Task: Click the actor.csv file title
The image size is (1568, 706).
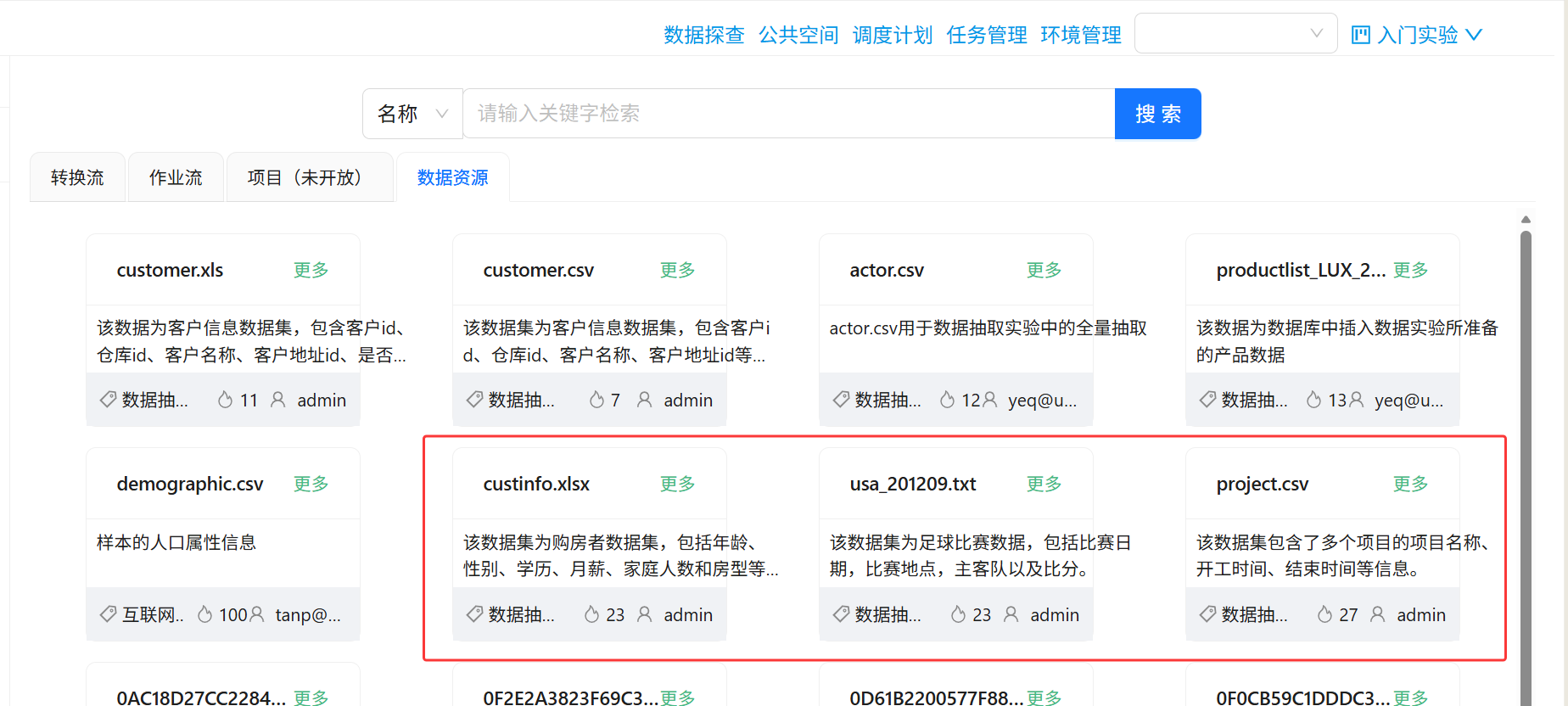Action: point(887,270)
